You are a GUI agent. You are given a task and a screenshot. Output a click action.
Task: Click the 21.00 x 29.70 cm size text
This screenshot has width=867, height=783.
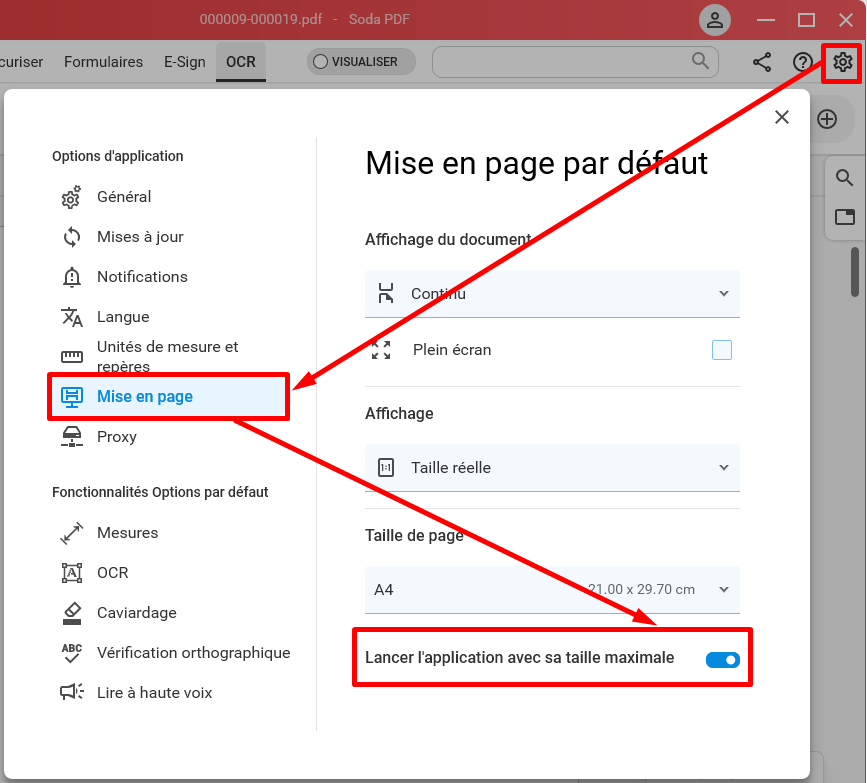pos(641,589)
